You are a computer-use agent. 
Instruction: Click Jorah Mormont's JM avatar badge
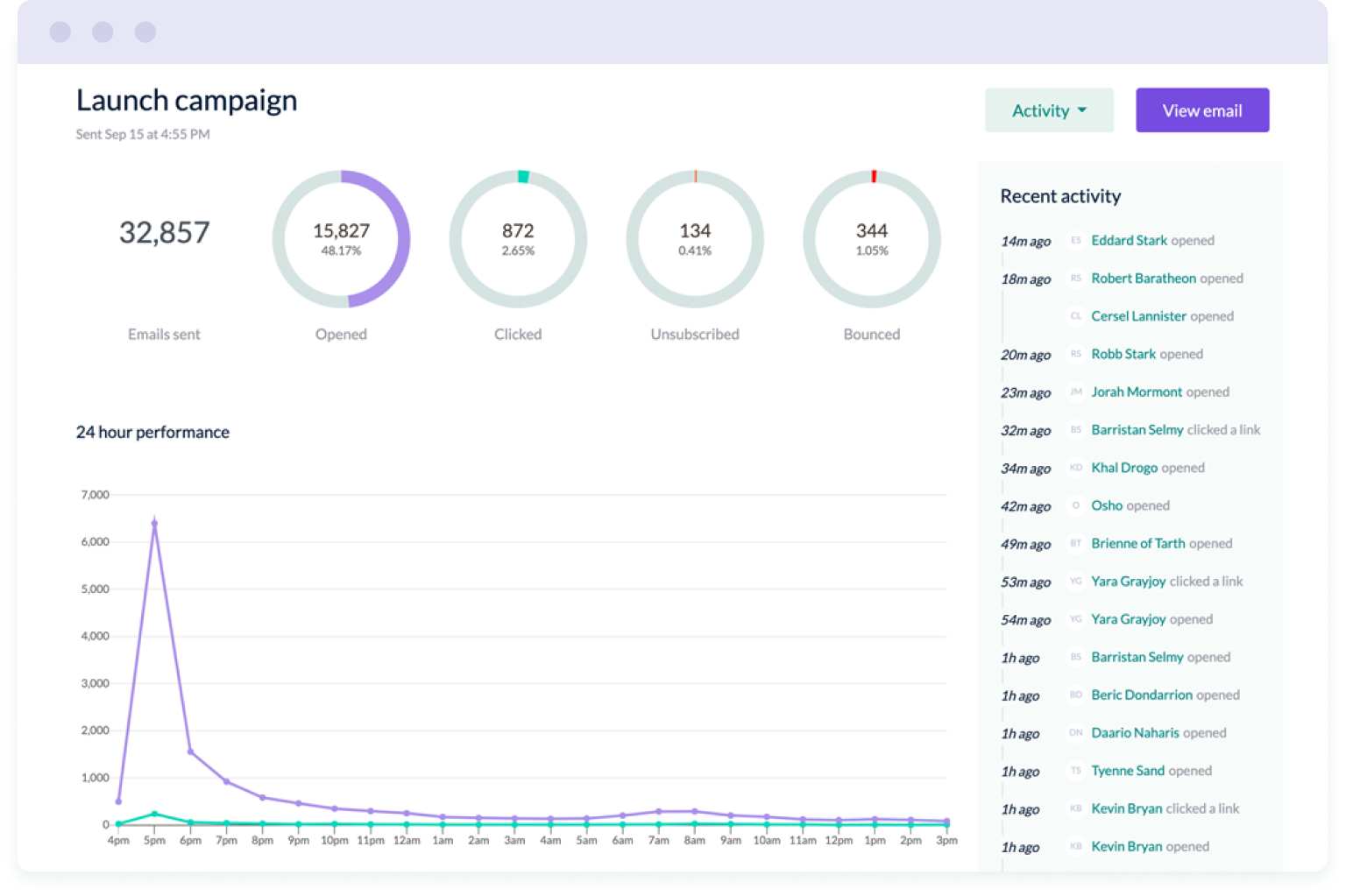tap(1075, 392)
